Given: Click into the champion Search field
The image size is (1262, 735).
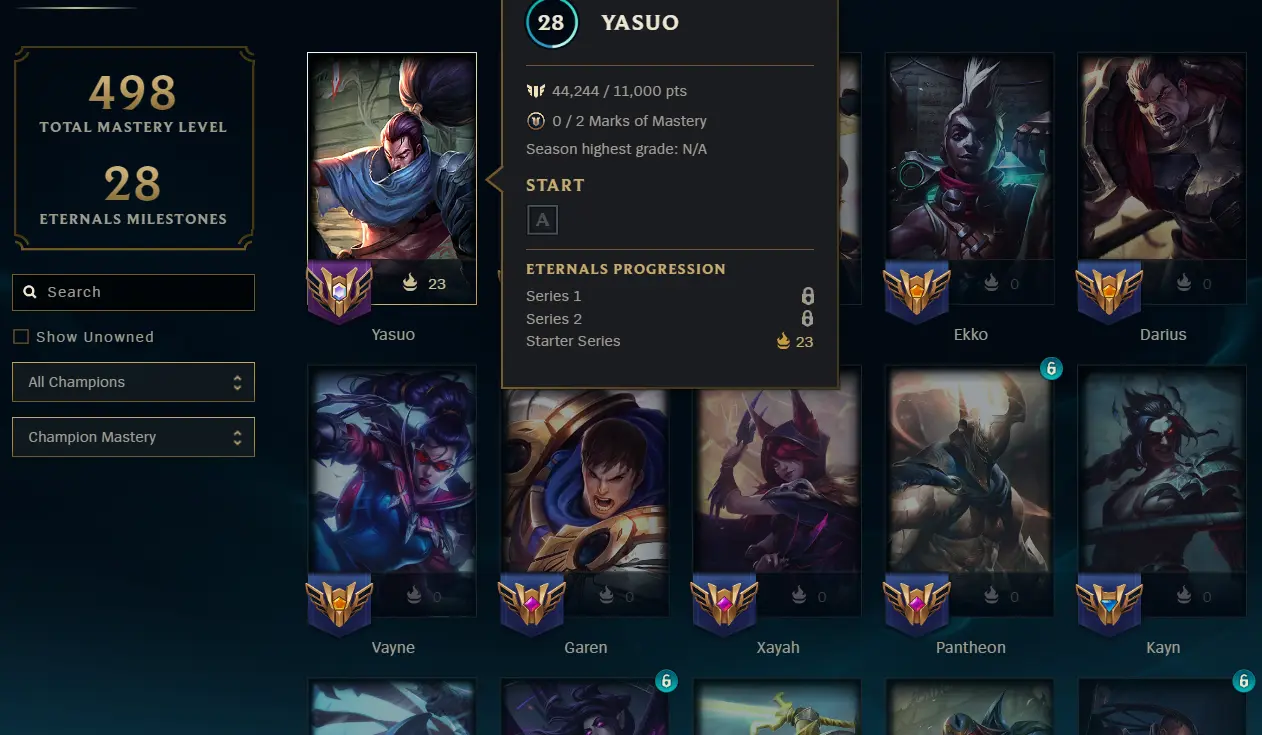Looking at the screenshot, I should (133, 292).
